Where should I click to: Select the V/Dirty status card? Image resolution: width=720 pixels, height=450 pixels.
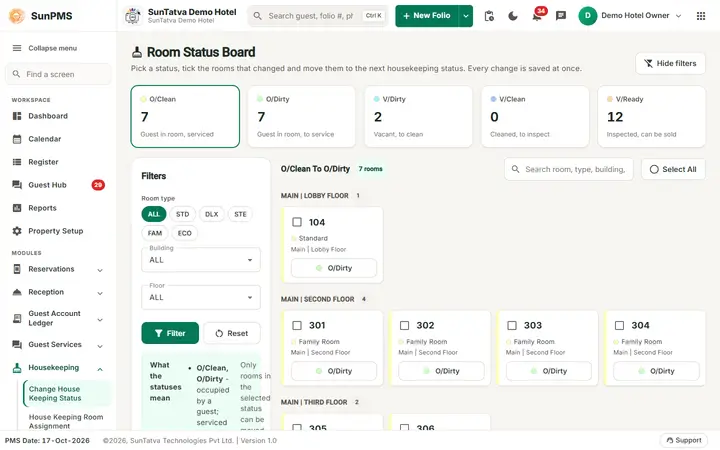pos(418,116)
